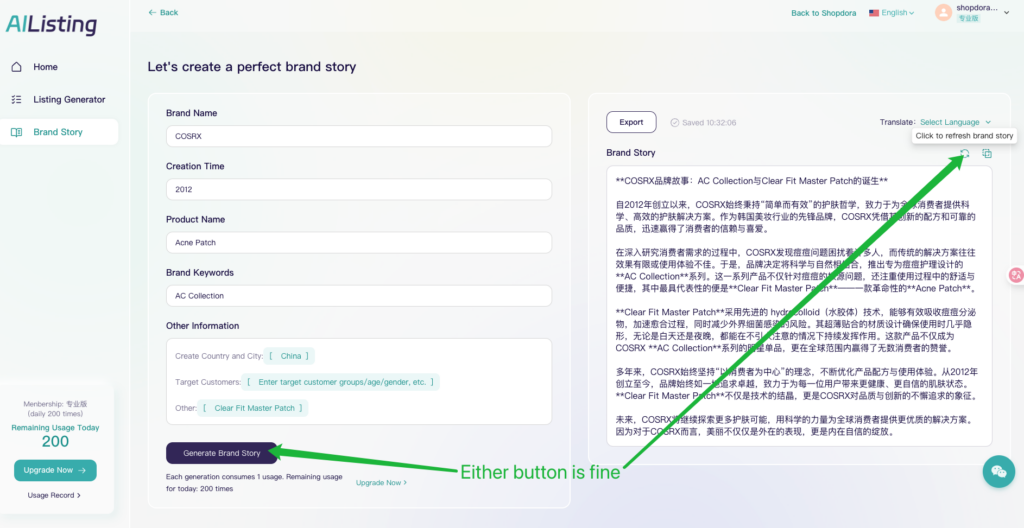Click the copy brand story icon
This screenshot has width=1024, height=528.
tap(986, 153)
